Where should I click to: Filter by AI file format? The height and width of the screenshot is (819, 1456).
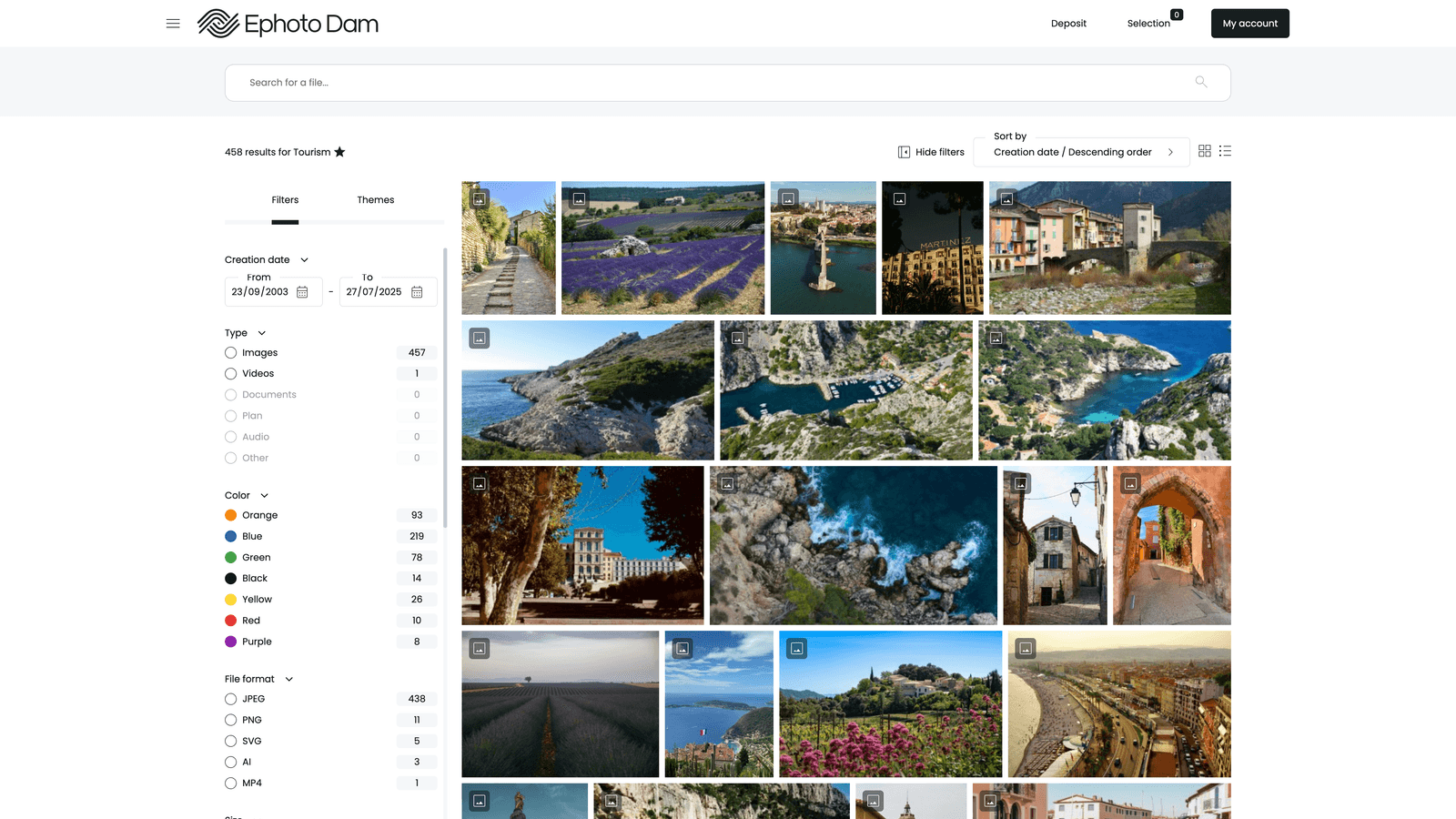tap(230, 762)
